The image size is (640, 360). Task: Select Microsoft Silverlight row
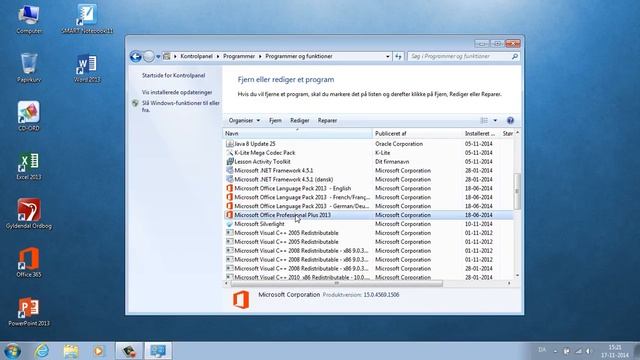tap(369, 224)
